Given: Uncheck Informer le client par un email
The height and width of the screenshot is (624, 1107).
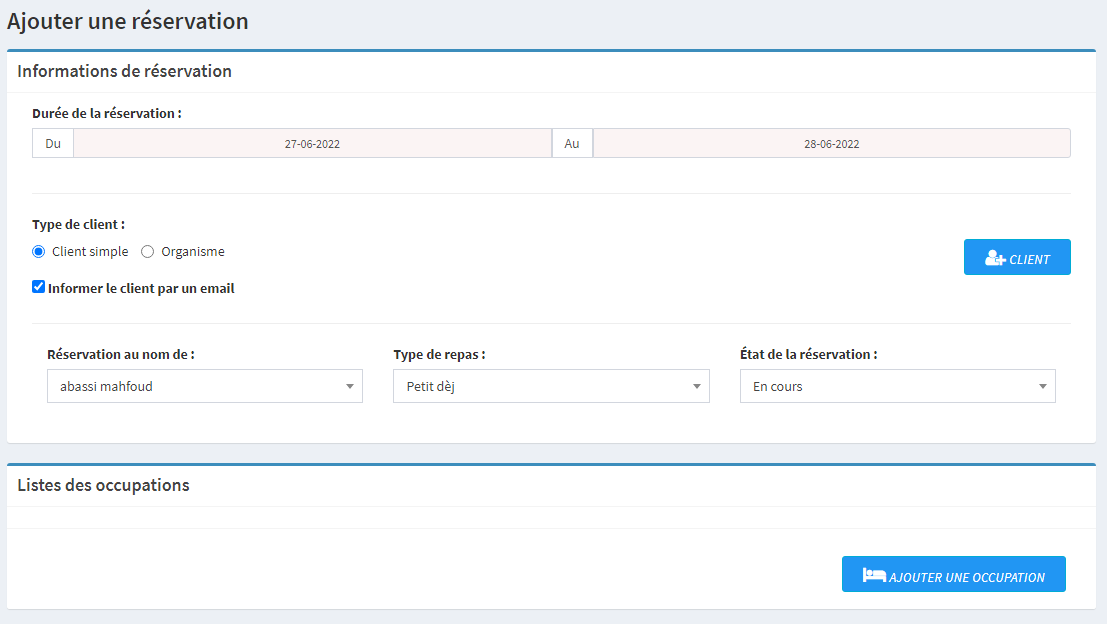Looking at the screenshot, I should (39, 287).
